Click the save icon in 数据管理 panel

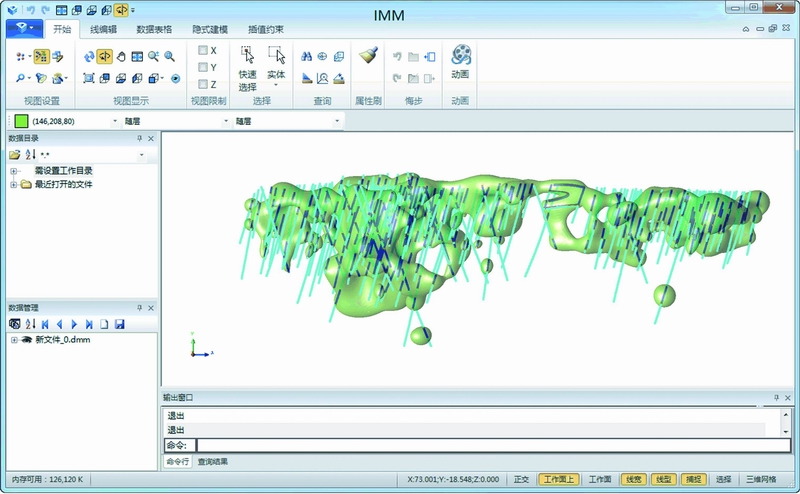(119, 324)
